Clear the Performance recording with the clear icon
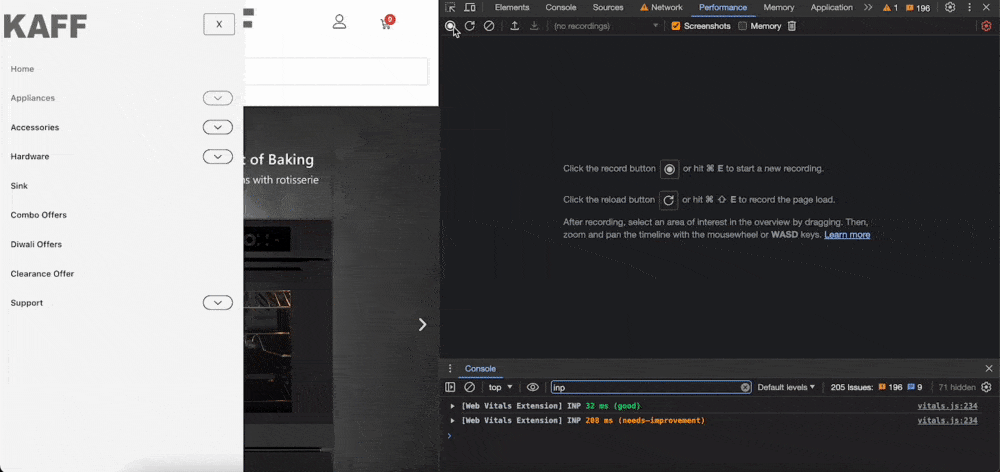Image resolution: width=1000 pixels, height=472 pixels. click(x=489, y=26)
